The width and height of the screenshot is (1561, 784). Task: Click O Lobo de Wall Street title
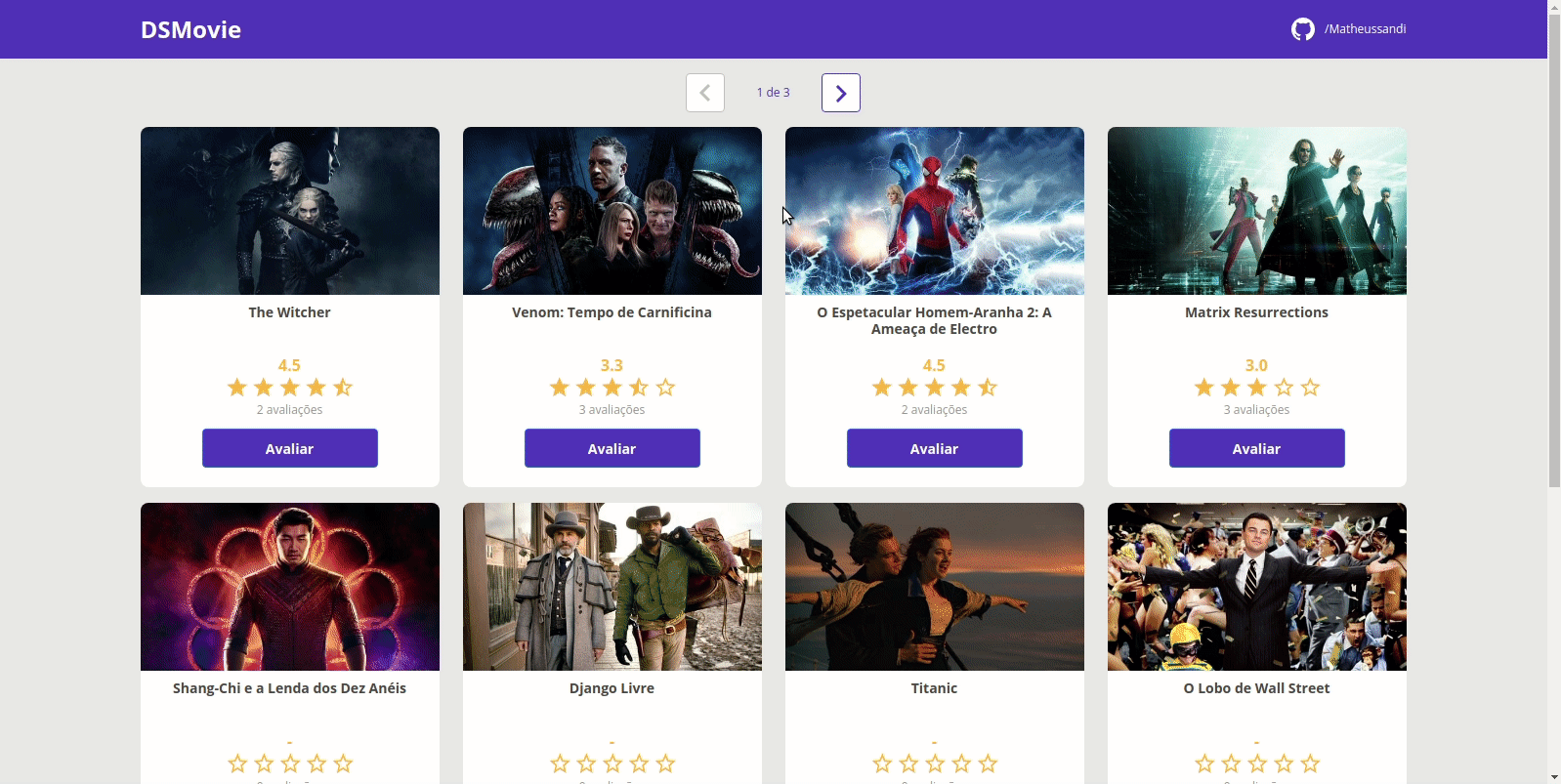pos(1257,688)
